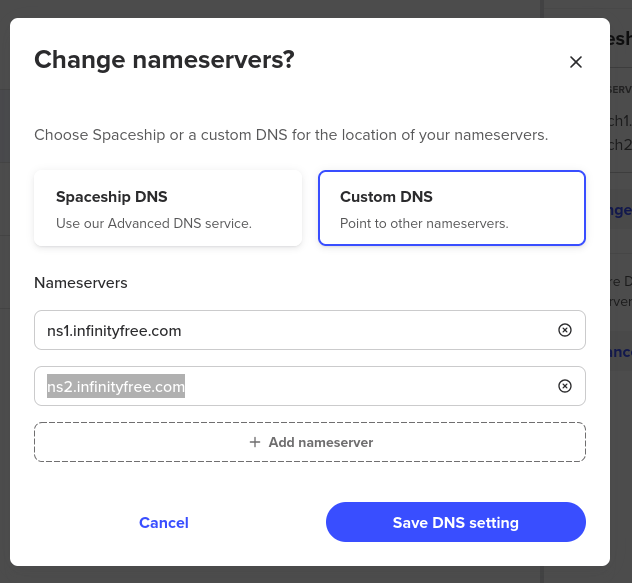Viewport: 632px width, 583px height.
Task: Click "Use our Advanced DNS service." subtitle
Action: coord(154,223)
